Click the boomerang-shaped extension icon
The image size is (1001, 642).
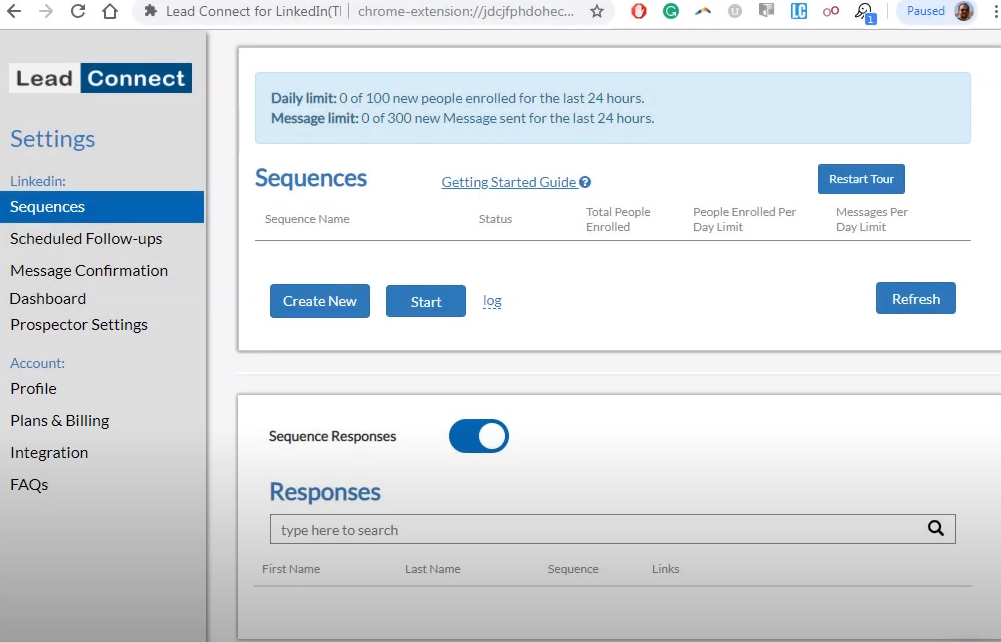pos(703,11)
